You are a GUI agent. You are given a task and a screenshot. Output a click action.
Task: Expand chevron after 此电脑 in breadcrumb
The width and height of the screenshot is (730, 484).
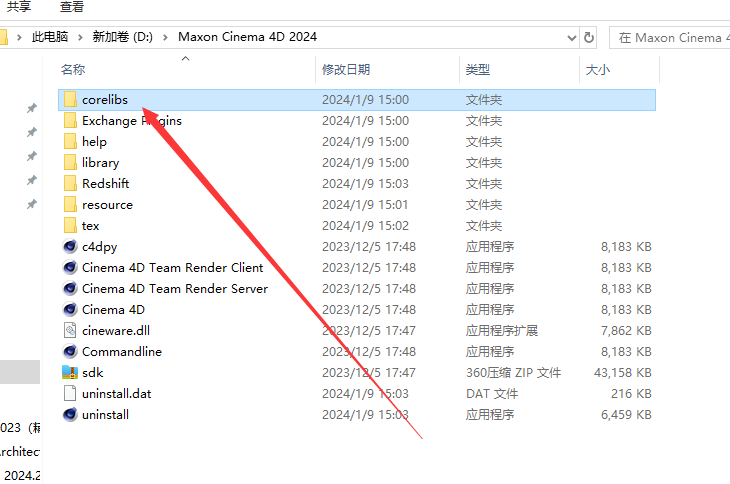80,37
